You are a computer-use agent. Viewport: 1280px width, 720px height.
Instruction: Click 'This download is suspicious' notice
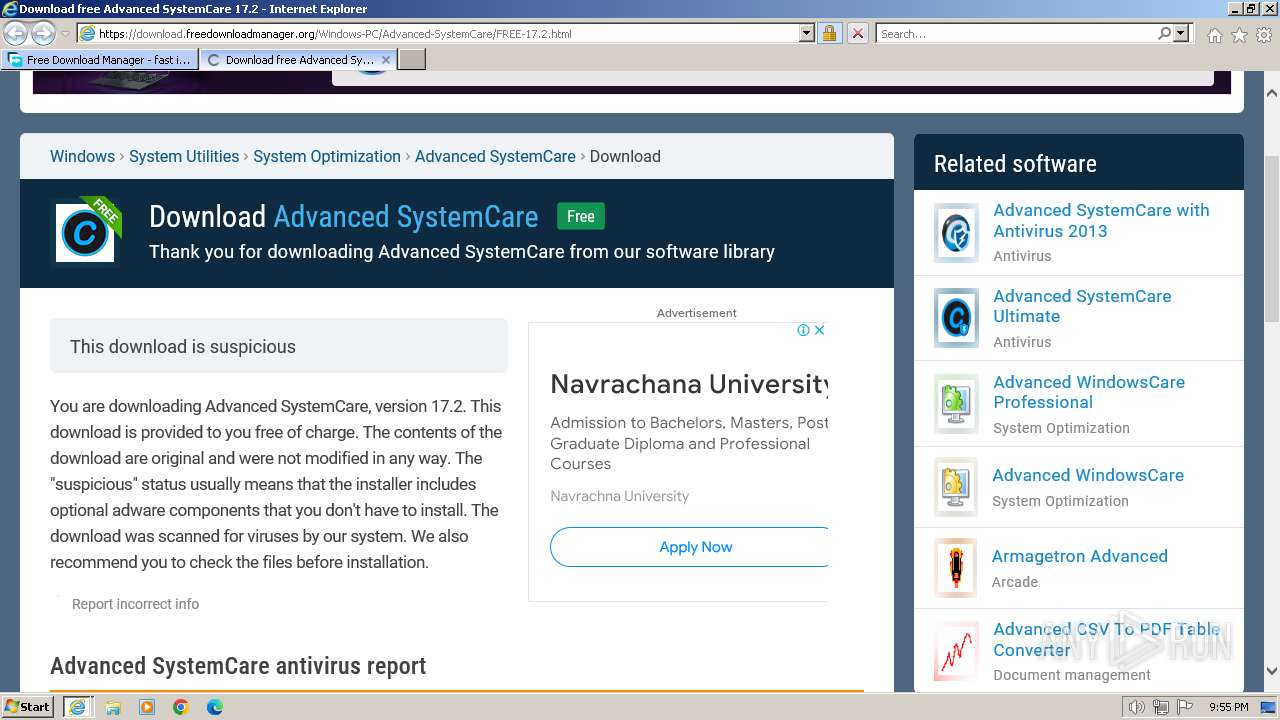(279, 346)
